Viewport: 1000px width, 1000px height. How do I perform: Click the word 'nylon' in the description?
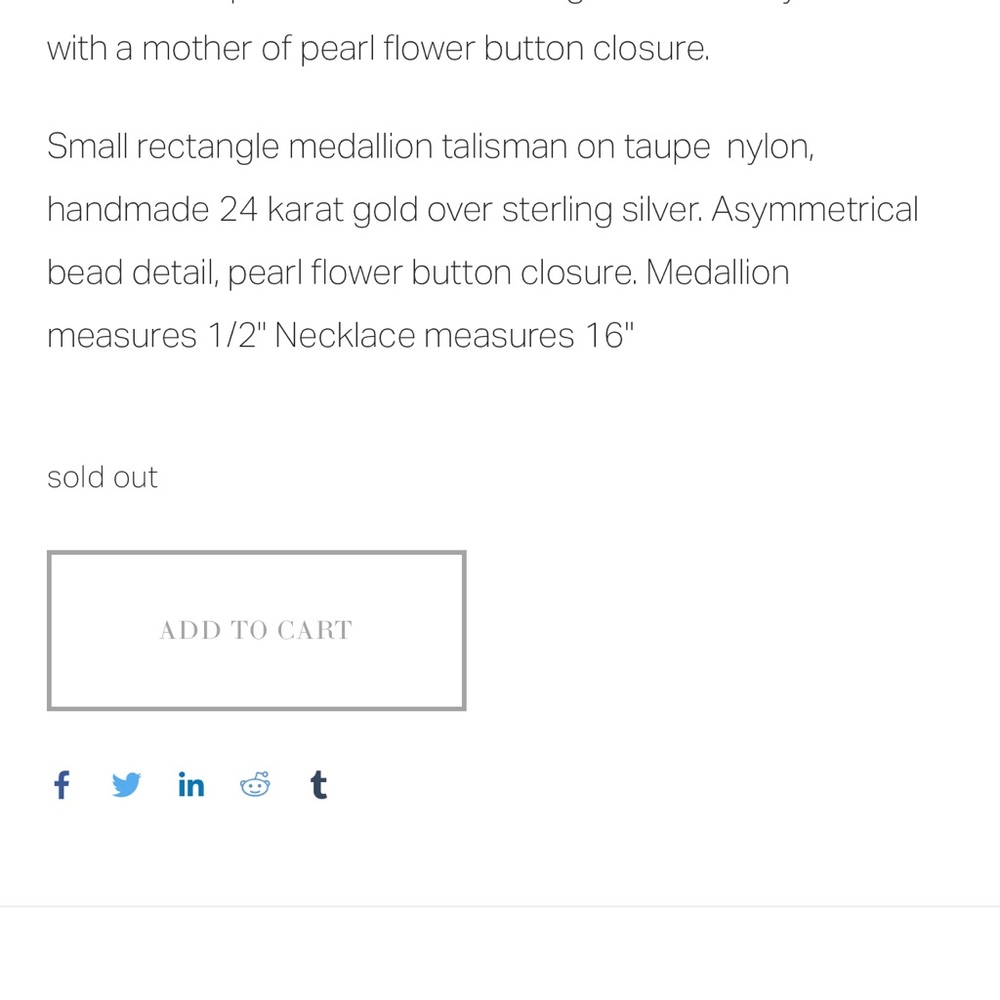click(770, 147)
